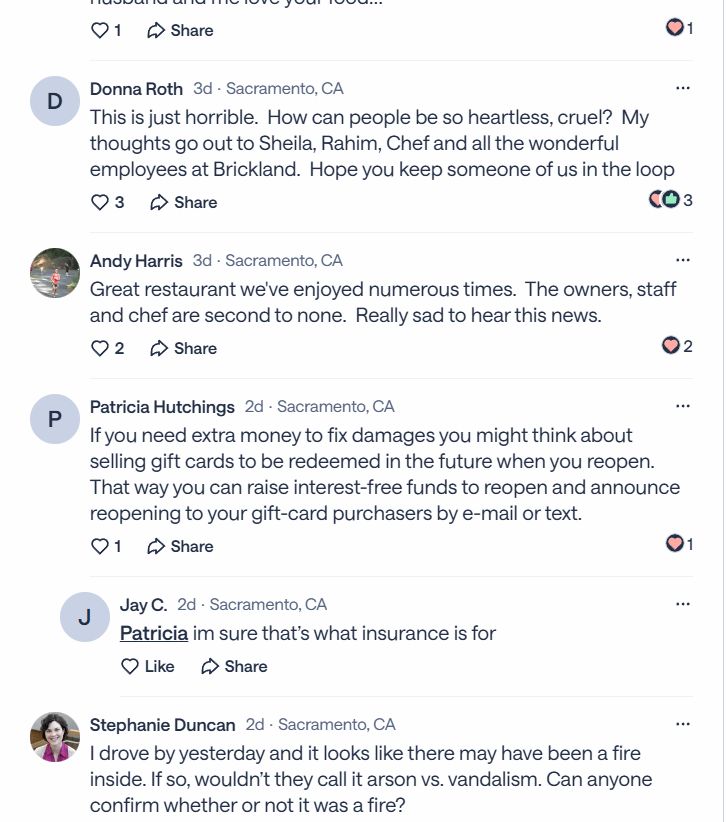Share Patricia Hutchings's gift card comment

pos(181,546)
